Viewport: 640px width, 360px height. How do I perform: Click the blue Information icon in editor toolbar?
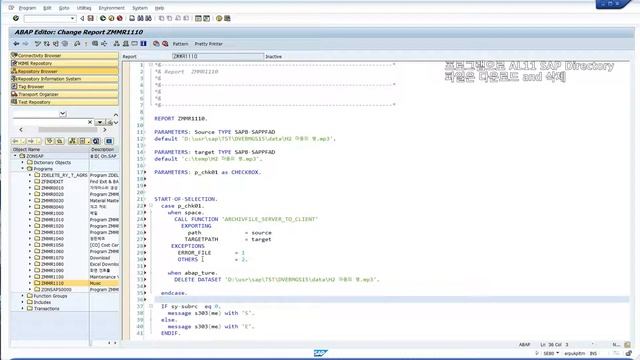(x=143, y=44)
